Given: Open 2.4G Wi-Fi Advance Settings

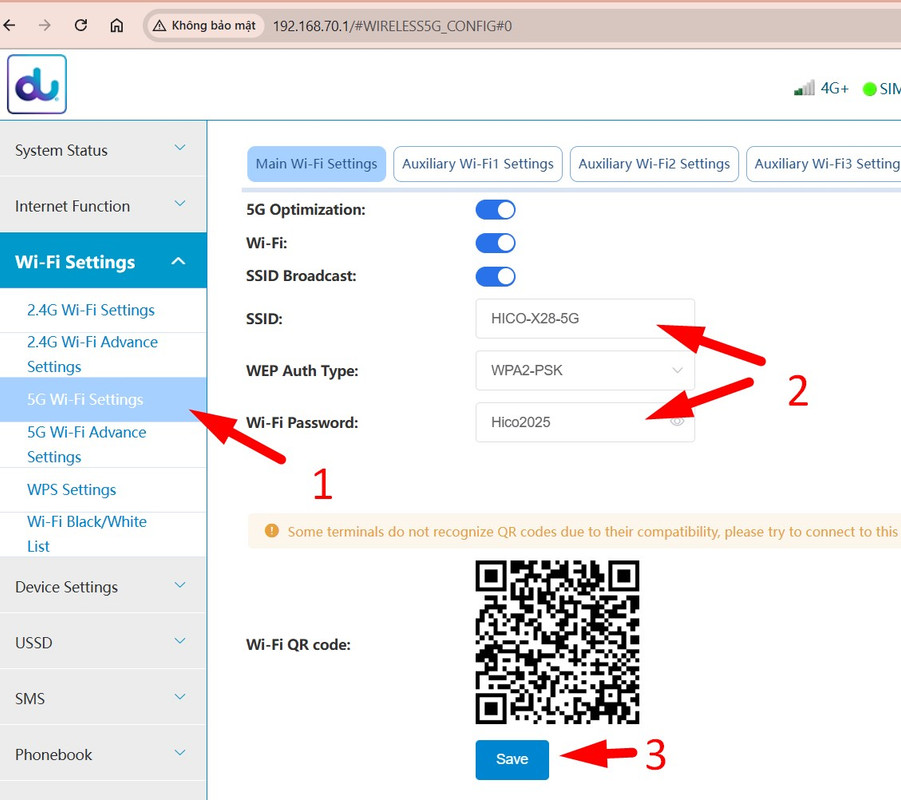Looking at the screenshot, I should click(92, 354).
